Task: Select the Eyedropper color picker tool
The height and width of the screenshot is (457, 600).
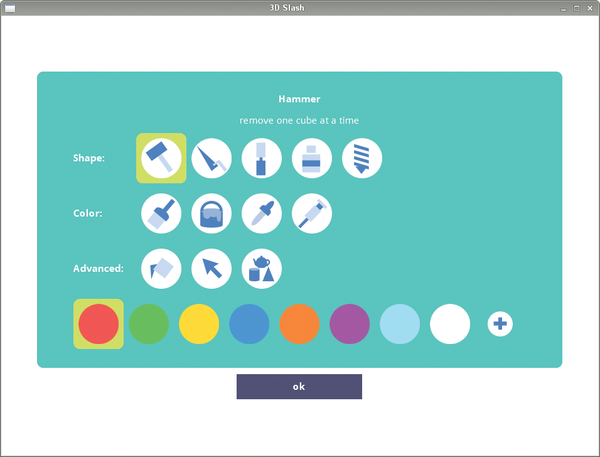Action: pos(261,213)
